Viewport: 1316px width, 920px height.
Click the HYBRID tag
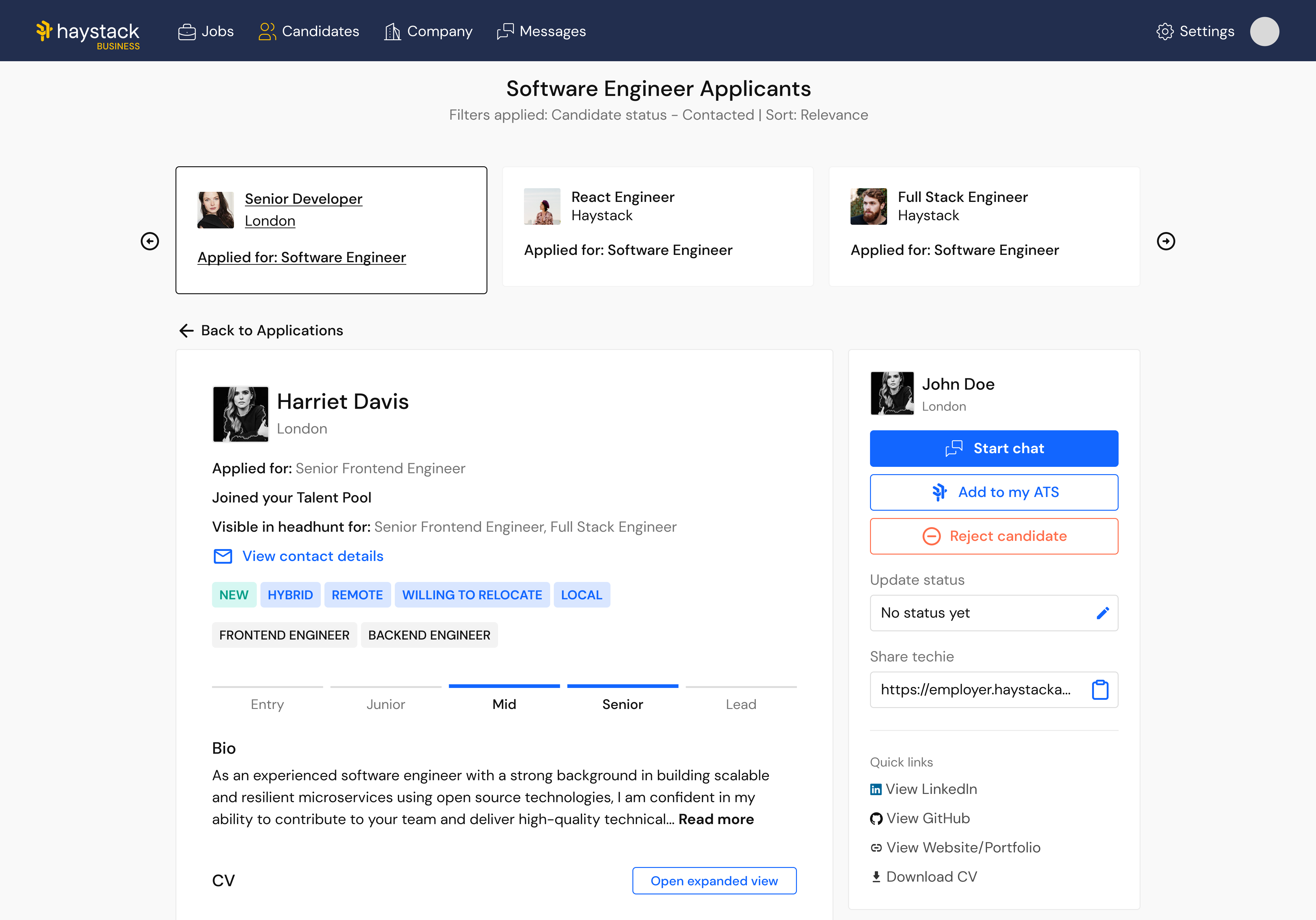point(290,595)
